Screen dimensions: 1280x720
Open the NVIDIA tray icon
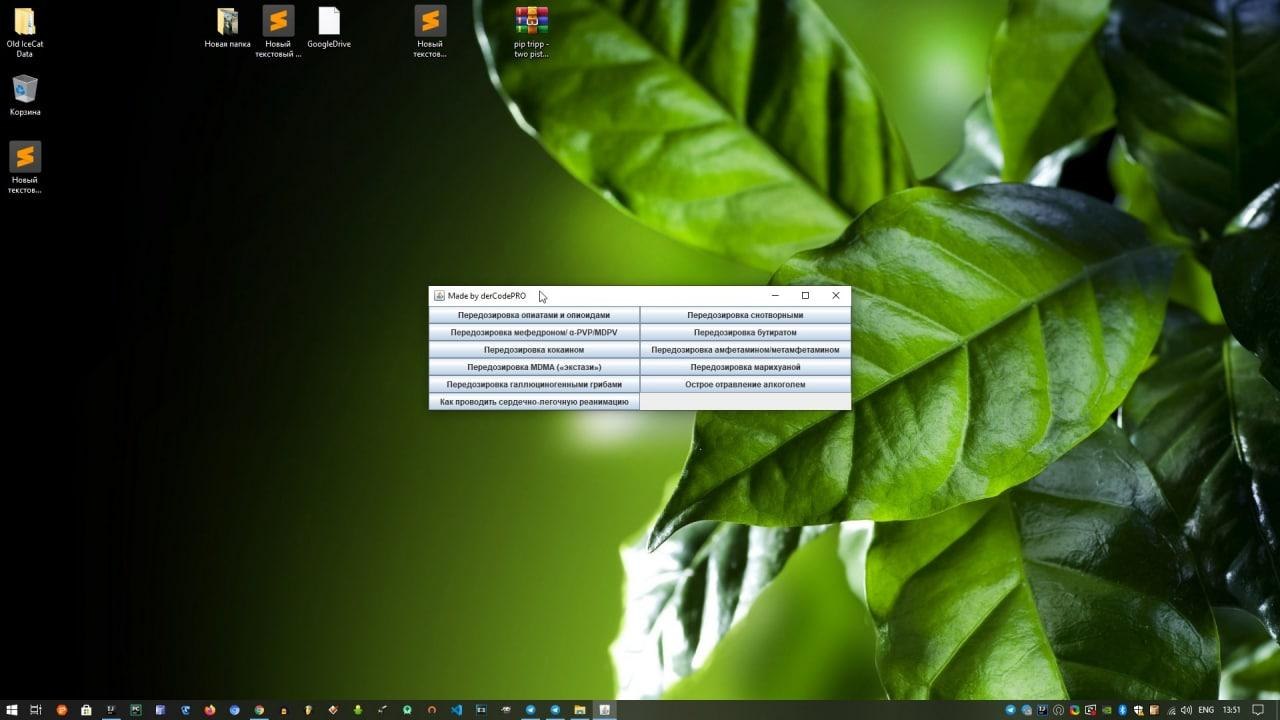pos(1107,710)
